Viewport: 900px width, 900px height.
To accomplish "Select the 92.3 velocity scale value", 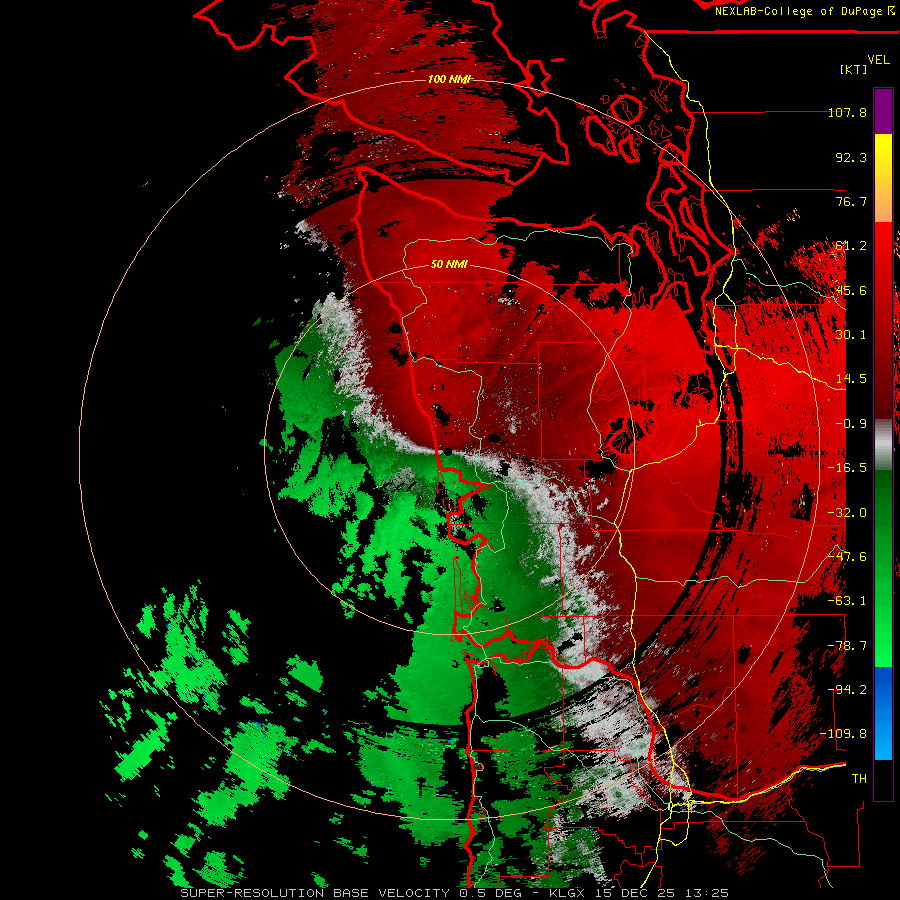I will 851,157.
